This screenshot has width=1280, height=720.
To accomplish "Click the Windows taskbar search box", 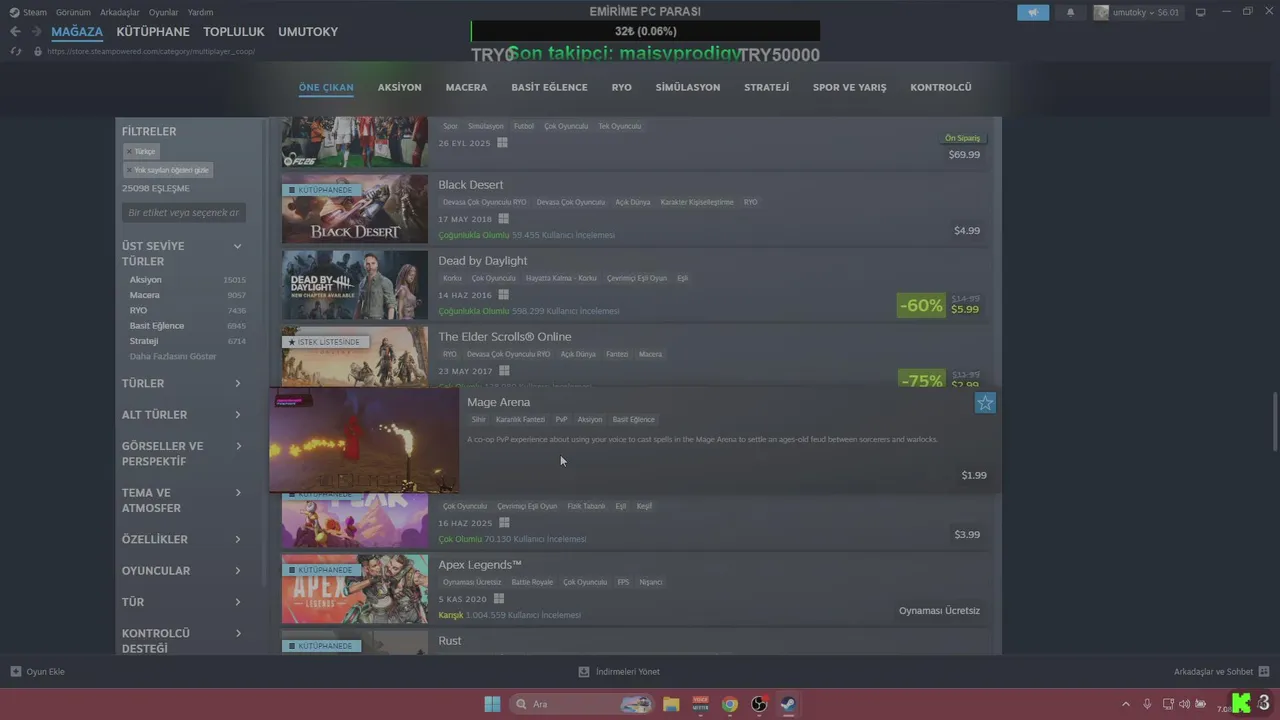I will (x=581, y=704).
